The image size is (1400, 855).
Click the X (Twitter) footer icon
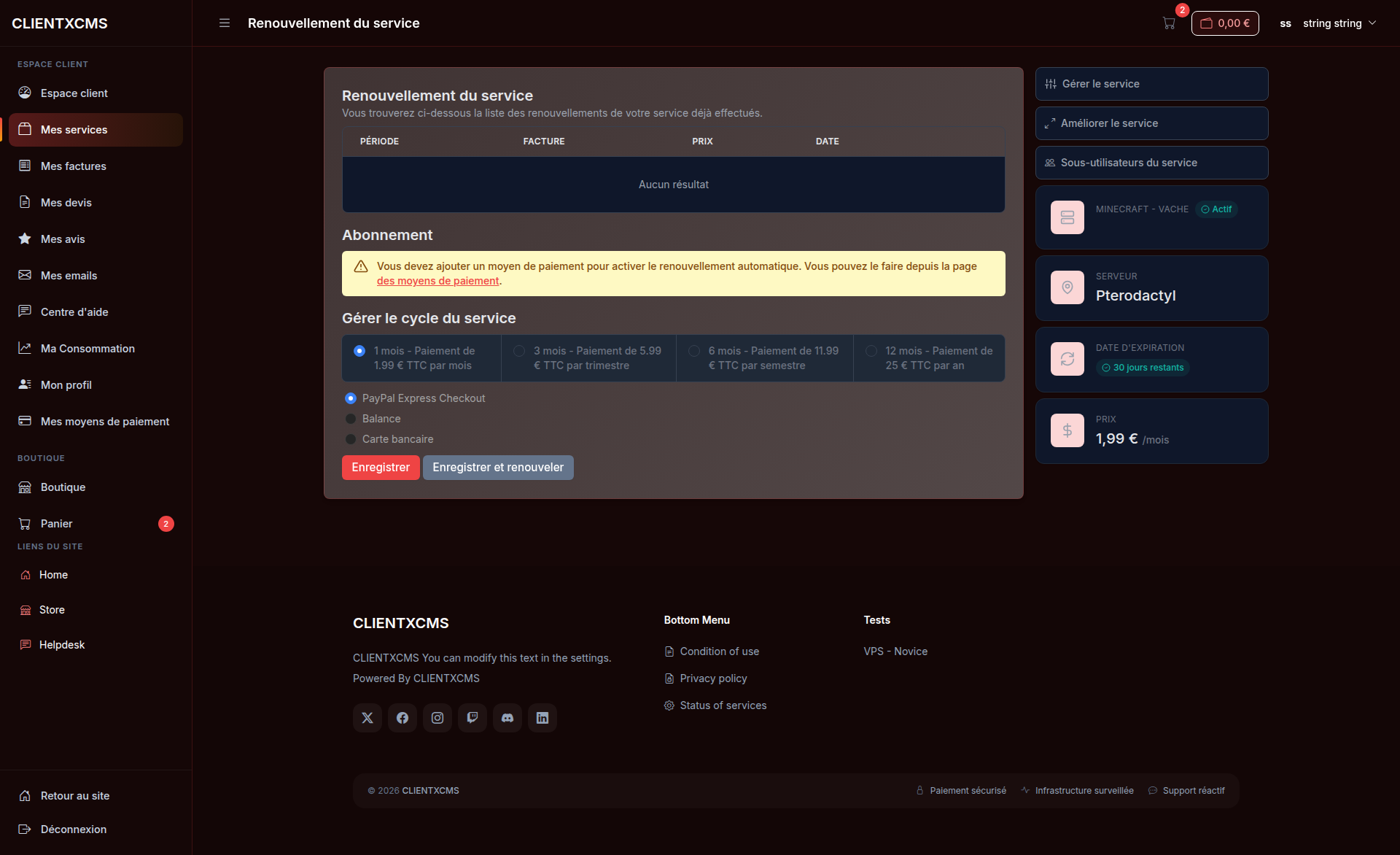coord(367,718)
